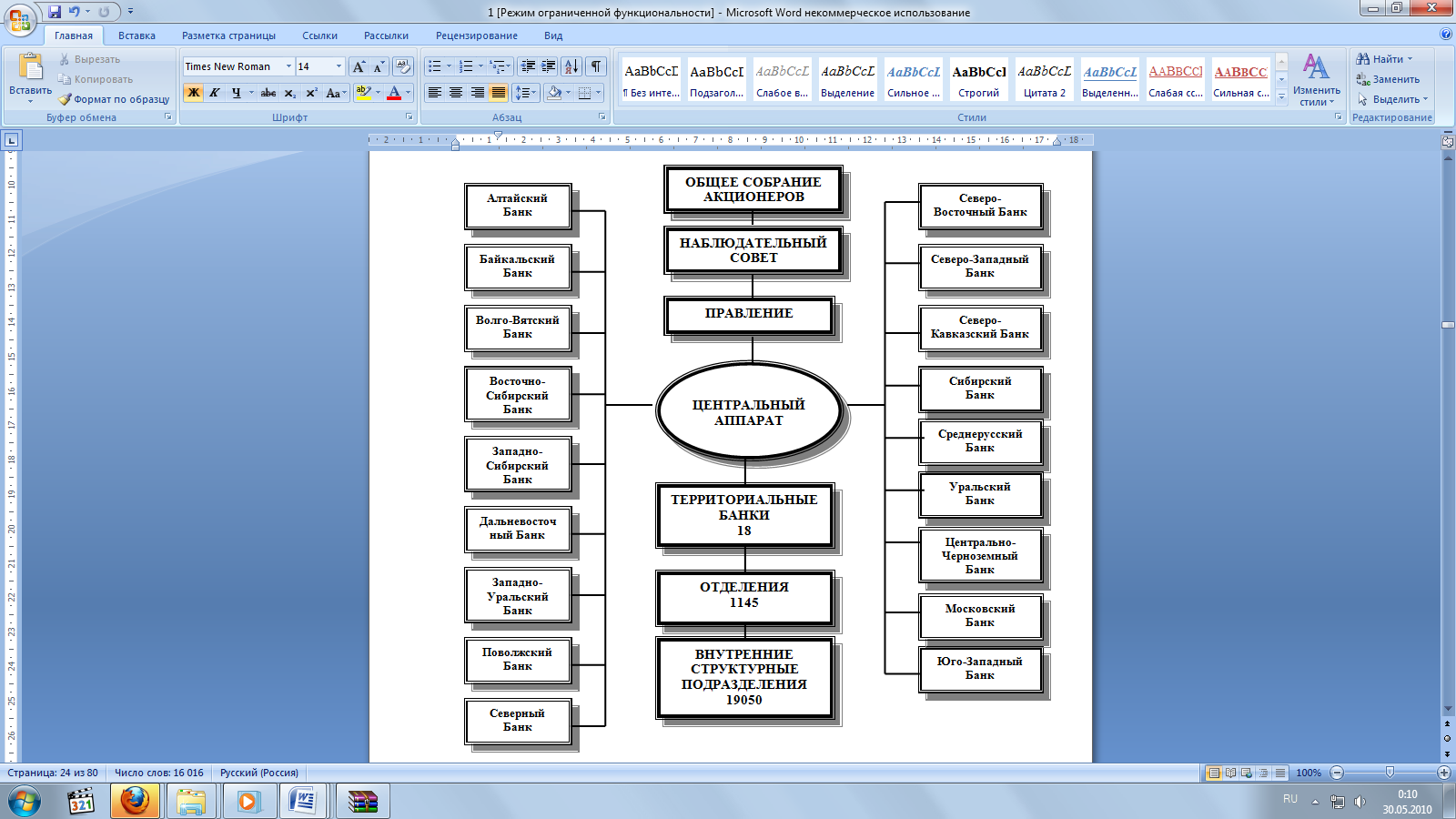Open the Change Case (Аа) menu
The height and width of the screenshot is (819, 1456).
click(x=335, y=93)
